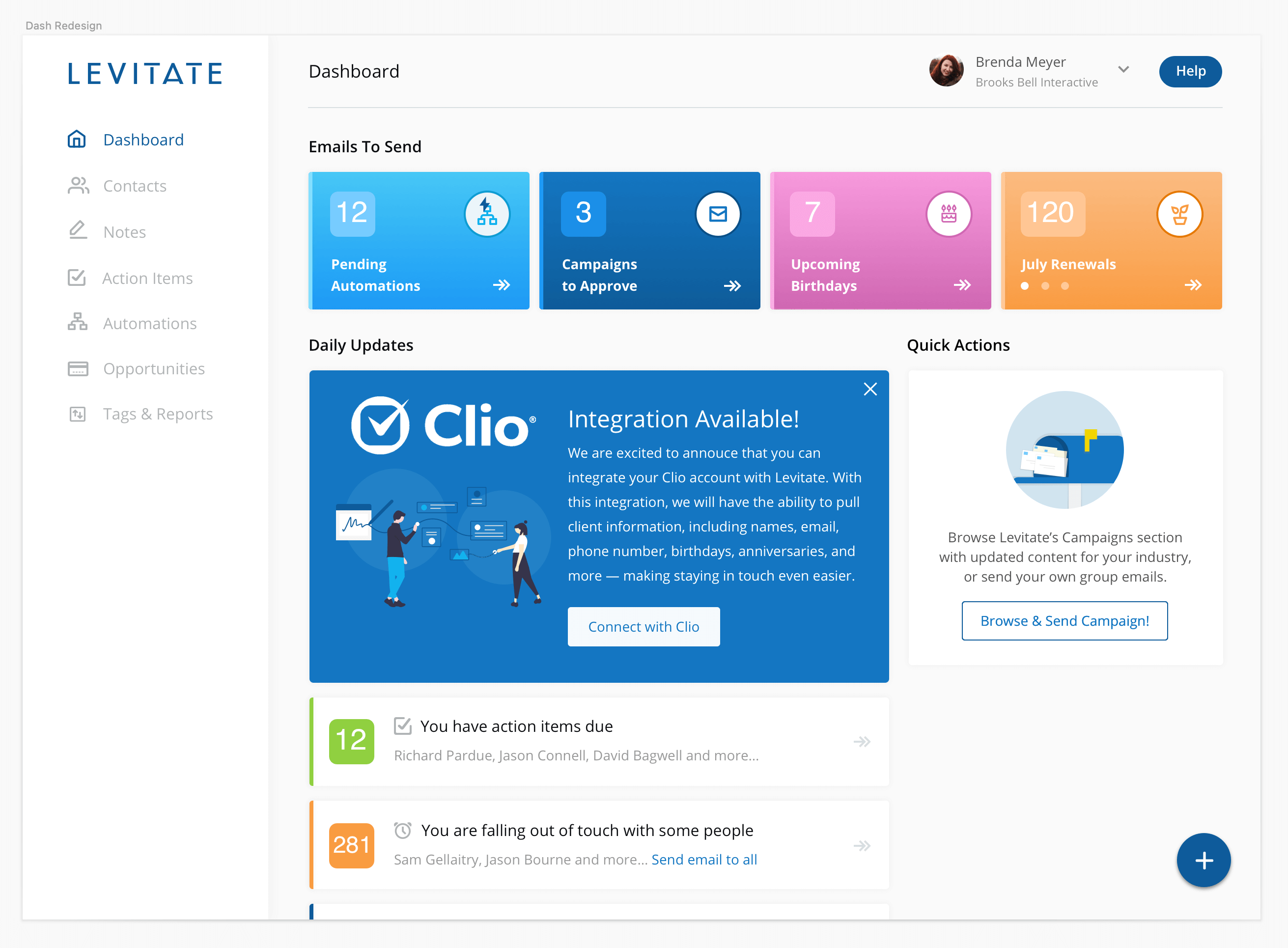The image size is (1288, 948).
Task: Click the Campaigns to Approve card title
Action: click(x=599, y=275)
